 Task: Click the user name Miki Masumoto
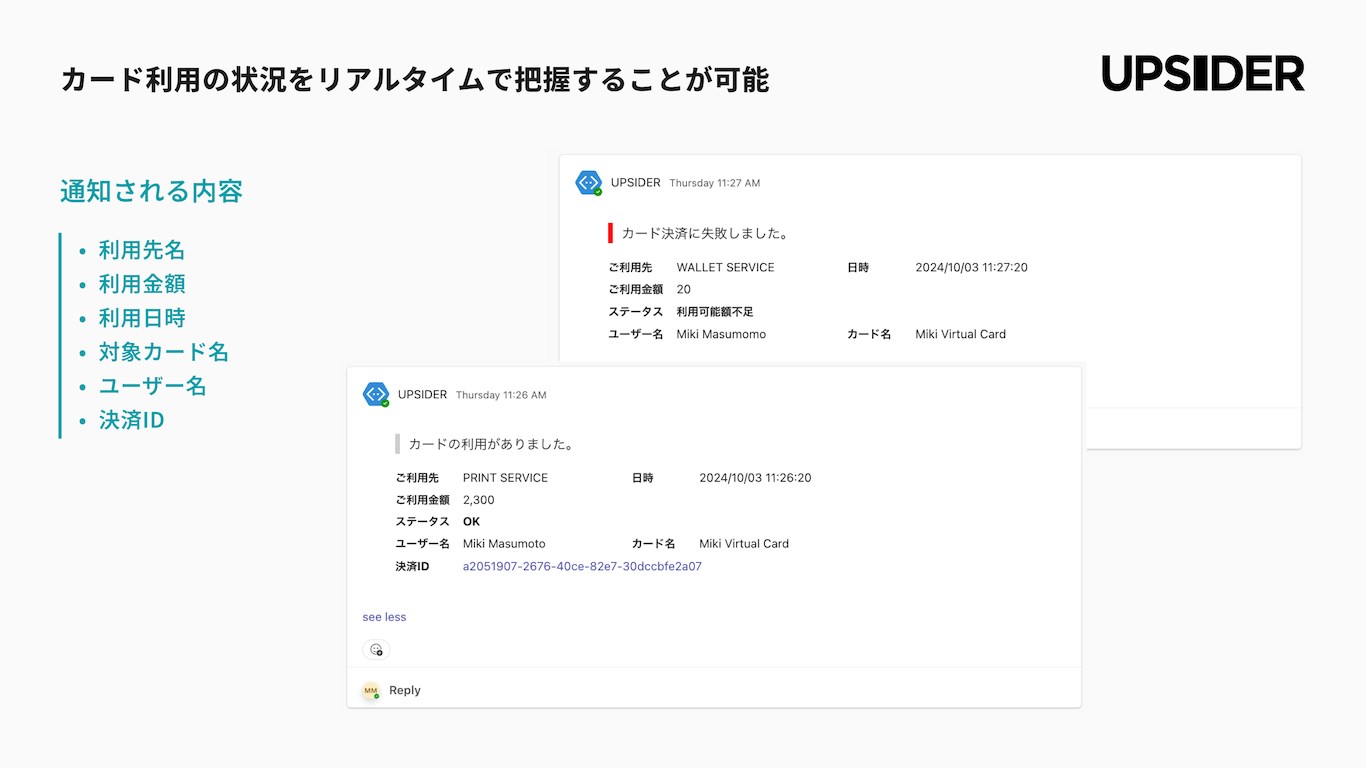pyautogui.click(x=504, y=544)
